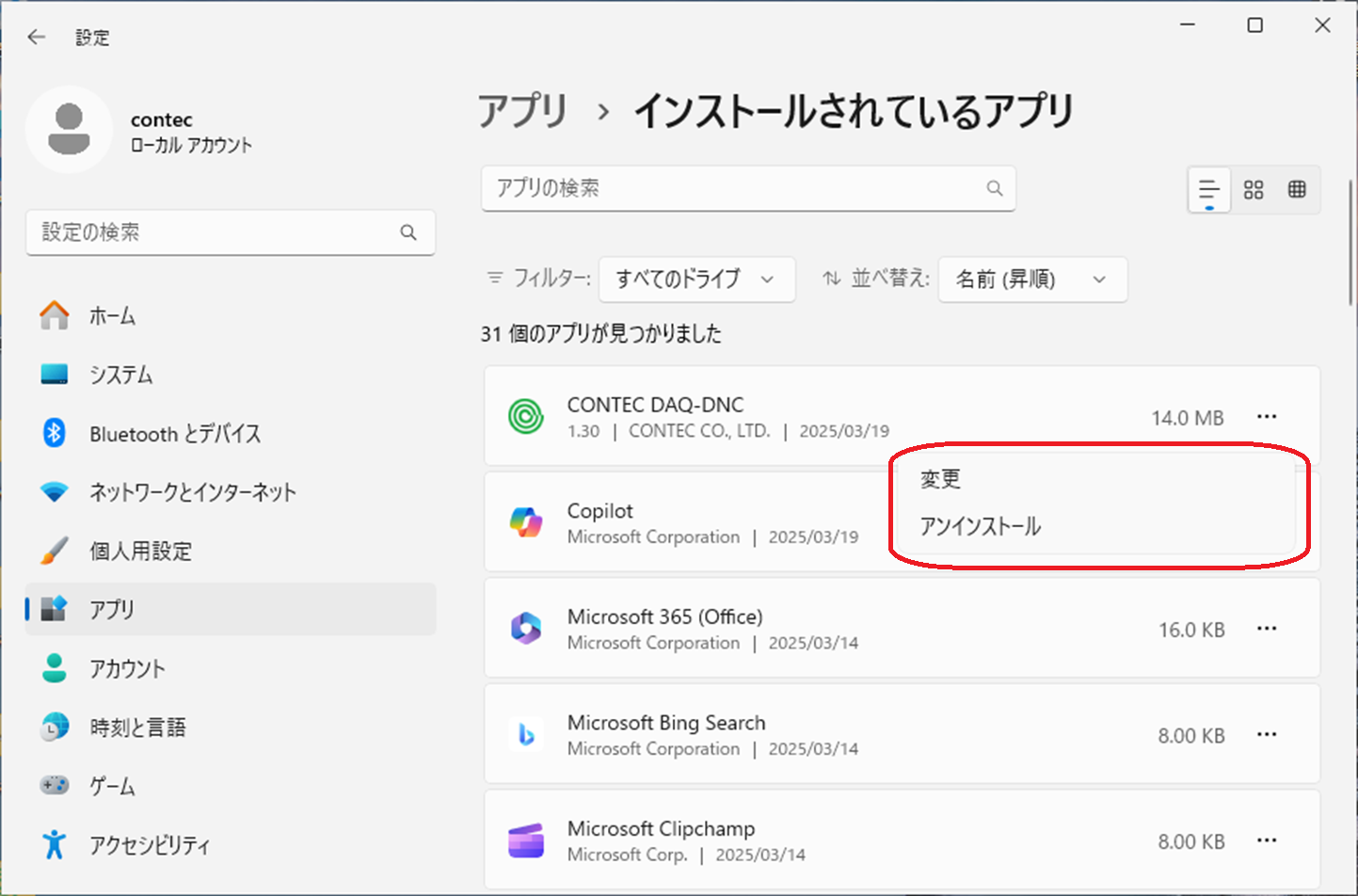Click the CONTEC DAQ-DNC app icon

526,416
